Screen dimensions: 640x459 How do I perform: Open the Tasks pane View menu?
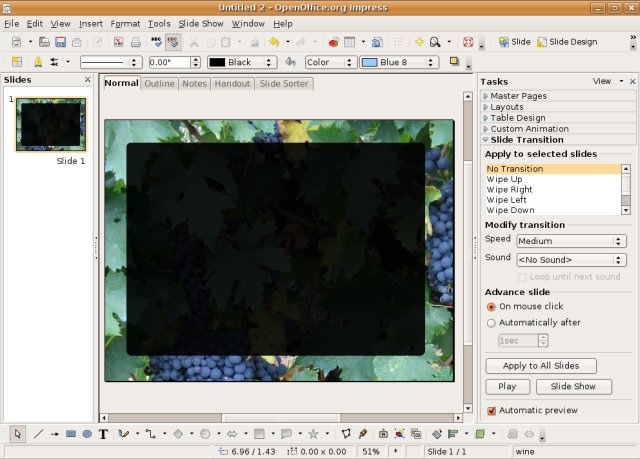pyautogui.click(x=607, y=82)
